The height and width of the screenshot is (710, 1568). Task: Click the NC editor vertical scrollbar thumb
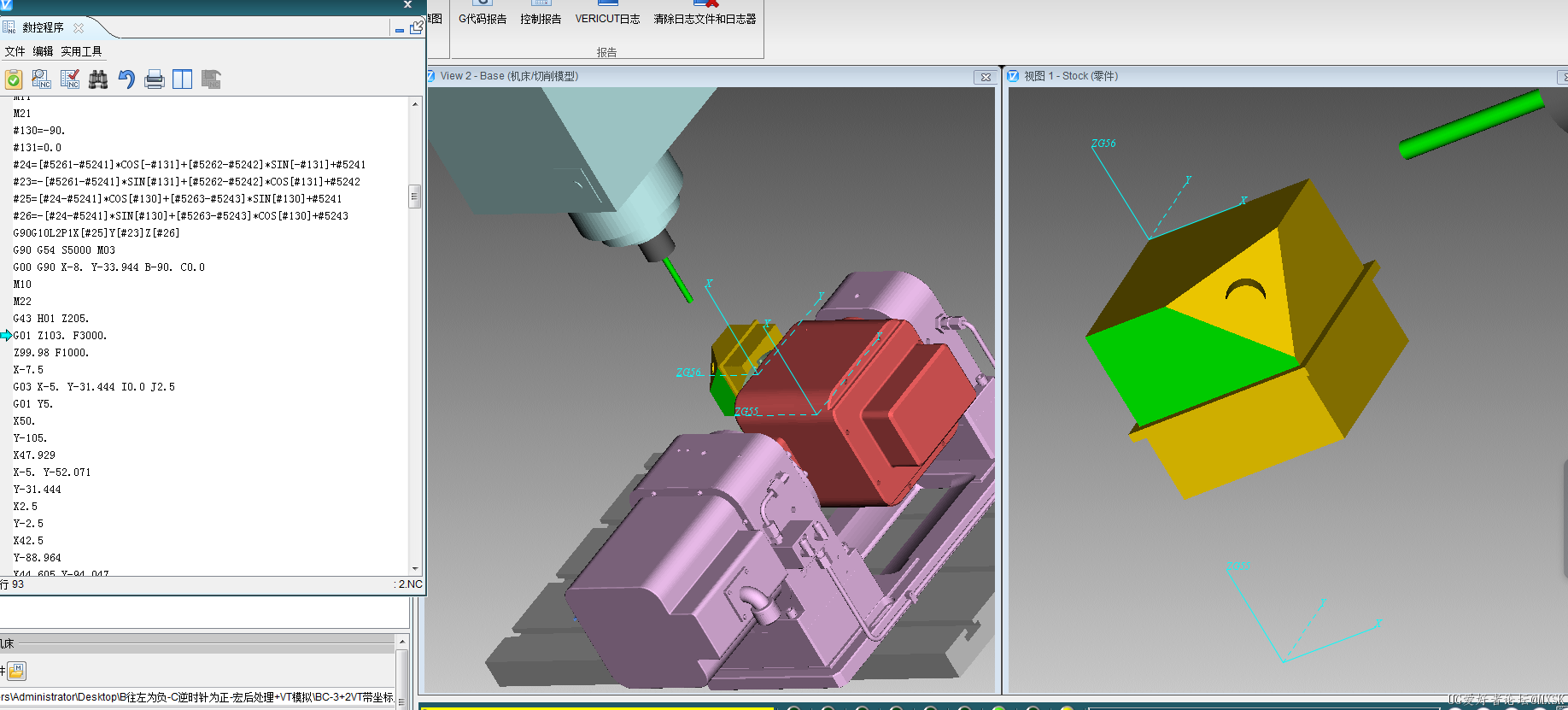(x=415, y=197)
